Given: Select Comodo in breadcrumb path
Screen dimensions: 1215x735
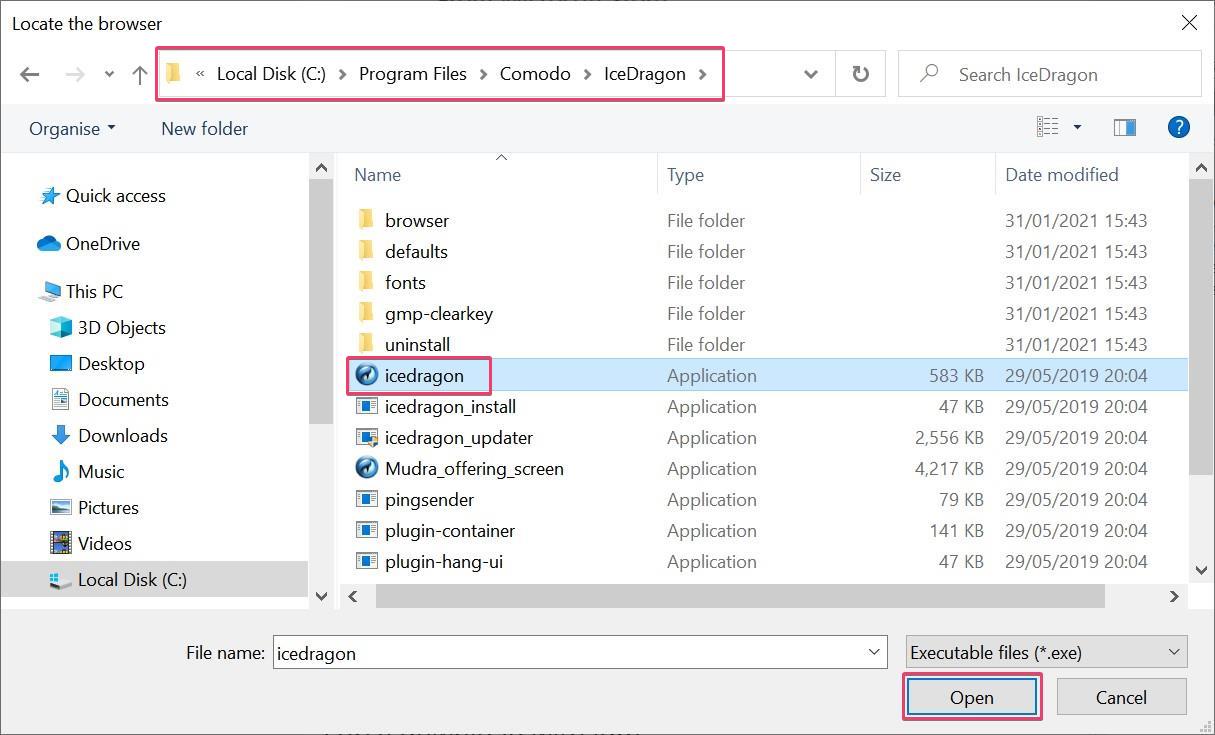Looking at the screenshot, I should point(535,74).
